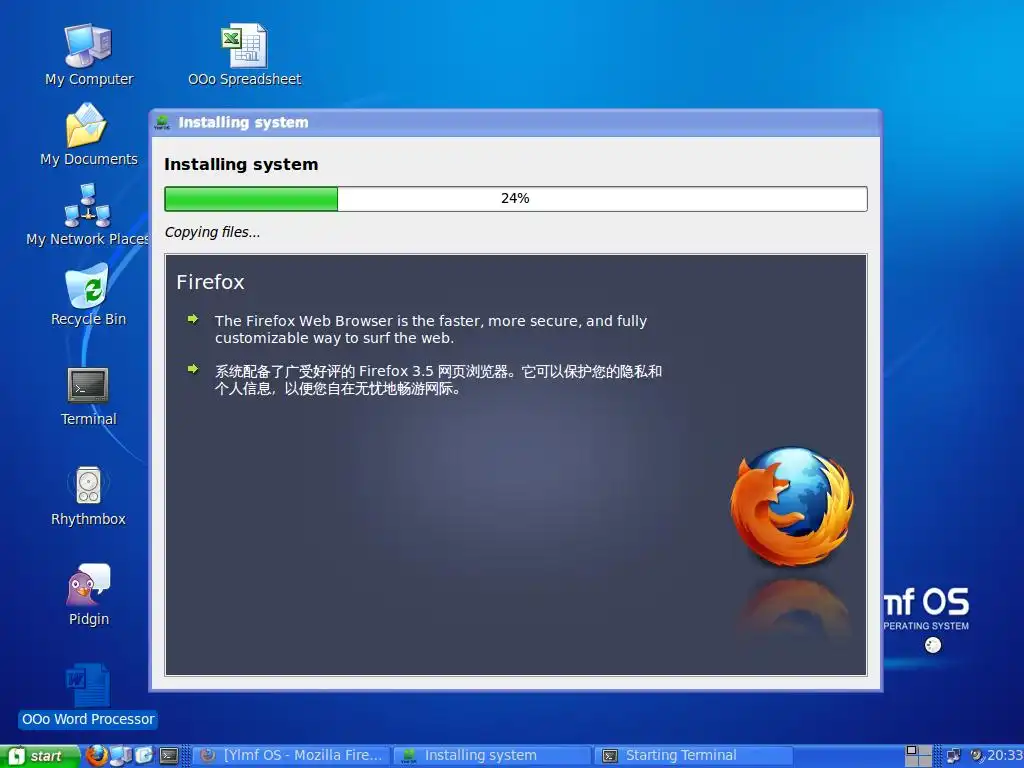Click the computer icon in quick launch

coord(121,756)
